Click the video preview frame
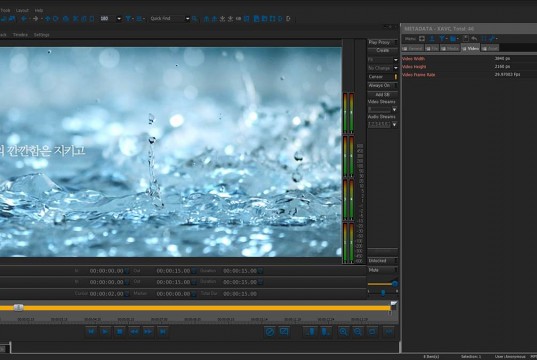The image size is (537, 360). pos(171,152)
